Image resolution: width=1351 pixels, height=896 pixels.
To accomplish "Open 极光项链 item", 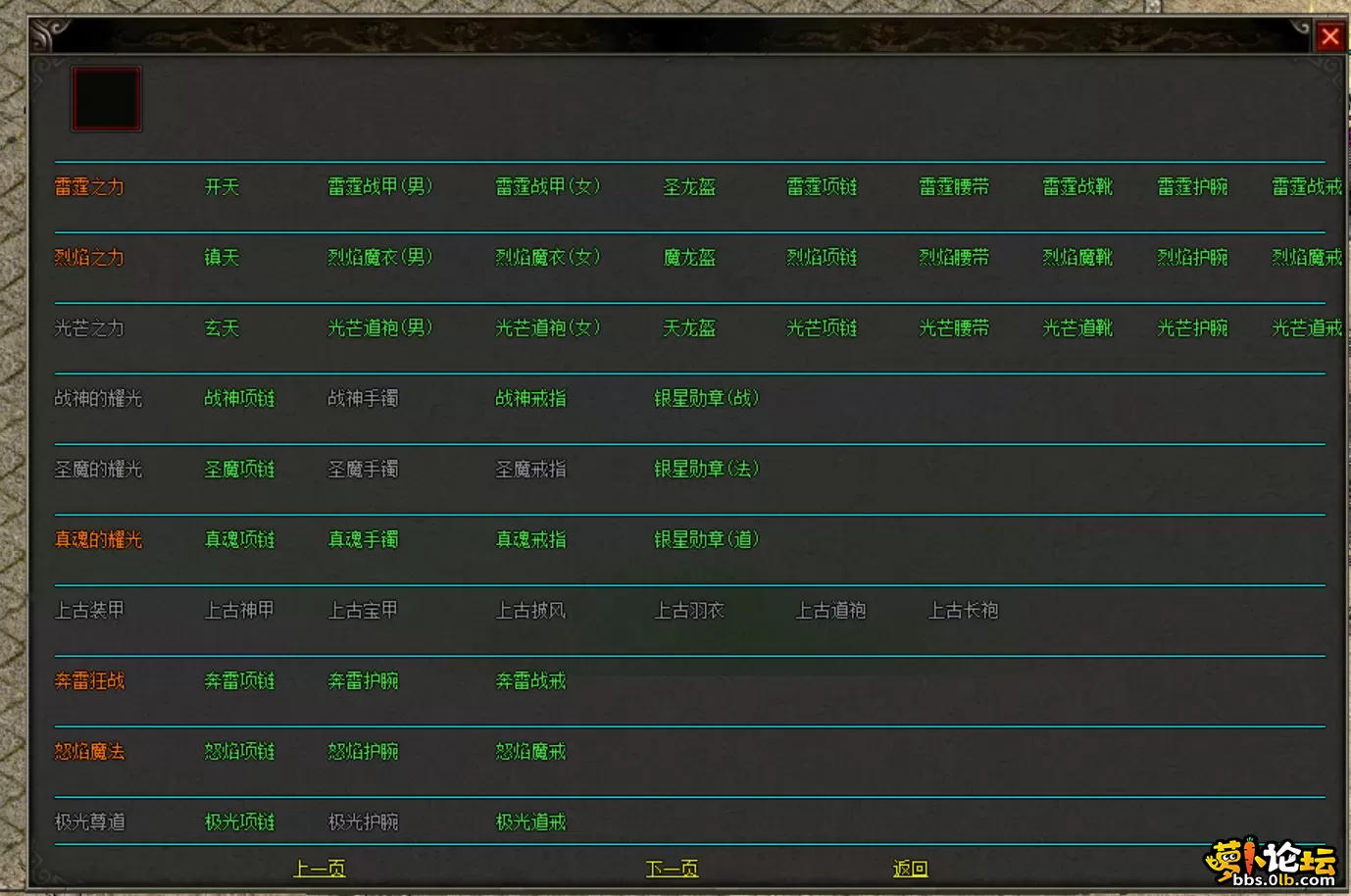I will point(239,821).
